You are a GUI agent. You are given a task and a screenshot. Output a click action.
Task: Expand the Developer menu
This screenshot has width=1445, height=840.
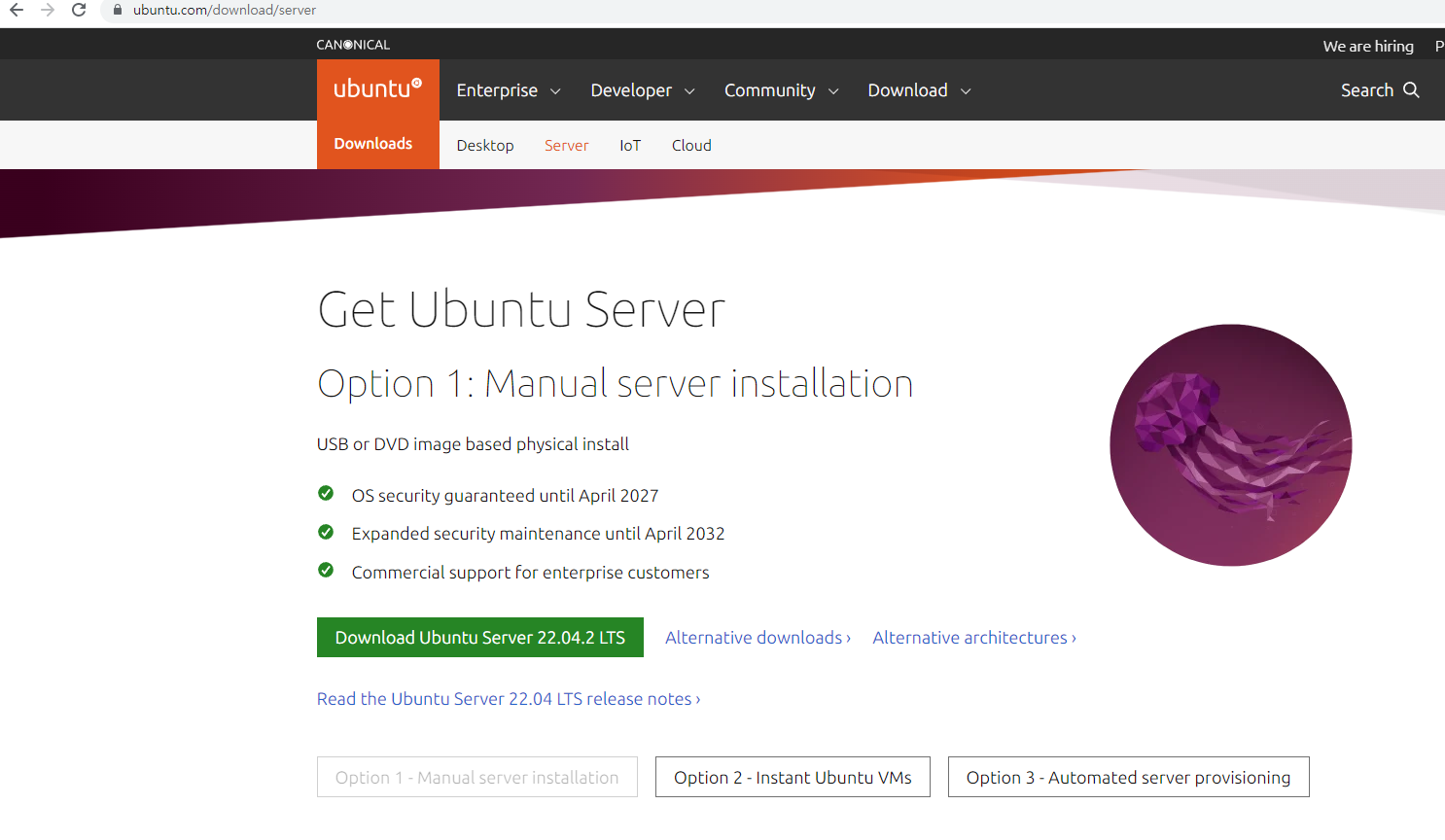click(x=643, y=90)
